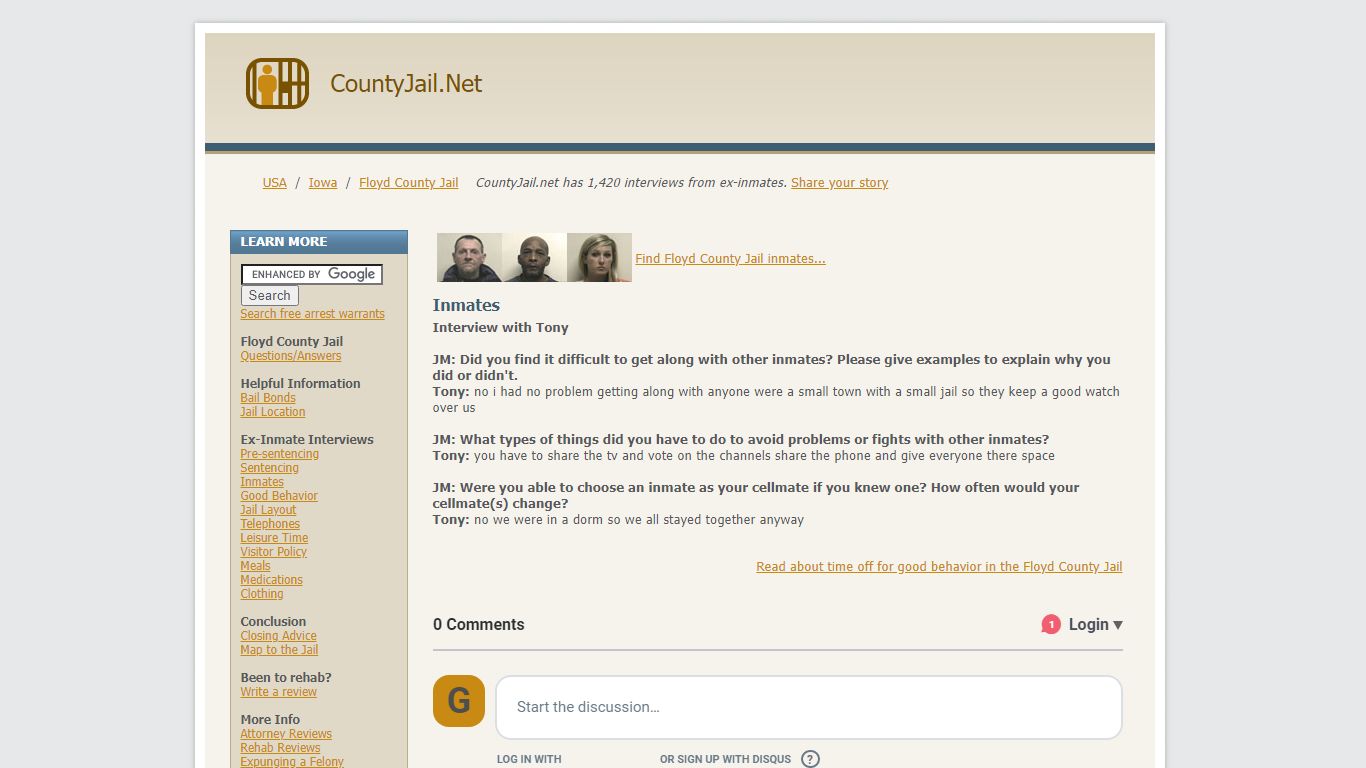Open the Login dropdown in comments
This screenshot has height=768, width=1366.
point(1096,624)
